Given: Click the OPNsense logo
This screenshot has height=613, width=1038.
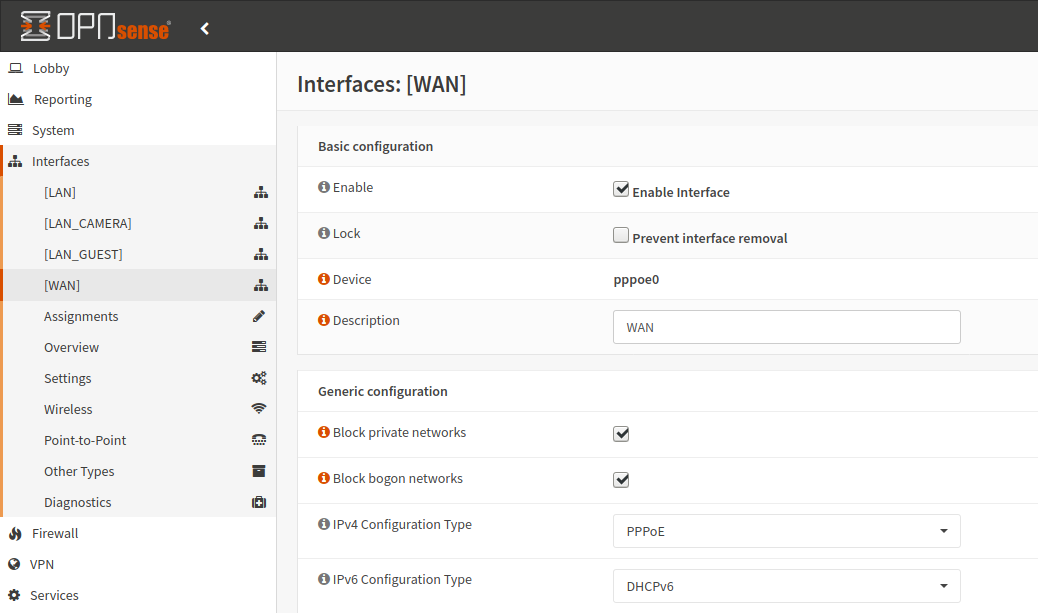Looking at the screenshot, I should pos(96,27).
